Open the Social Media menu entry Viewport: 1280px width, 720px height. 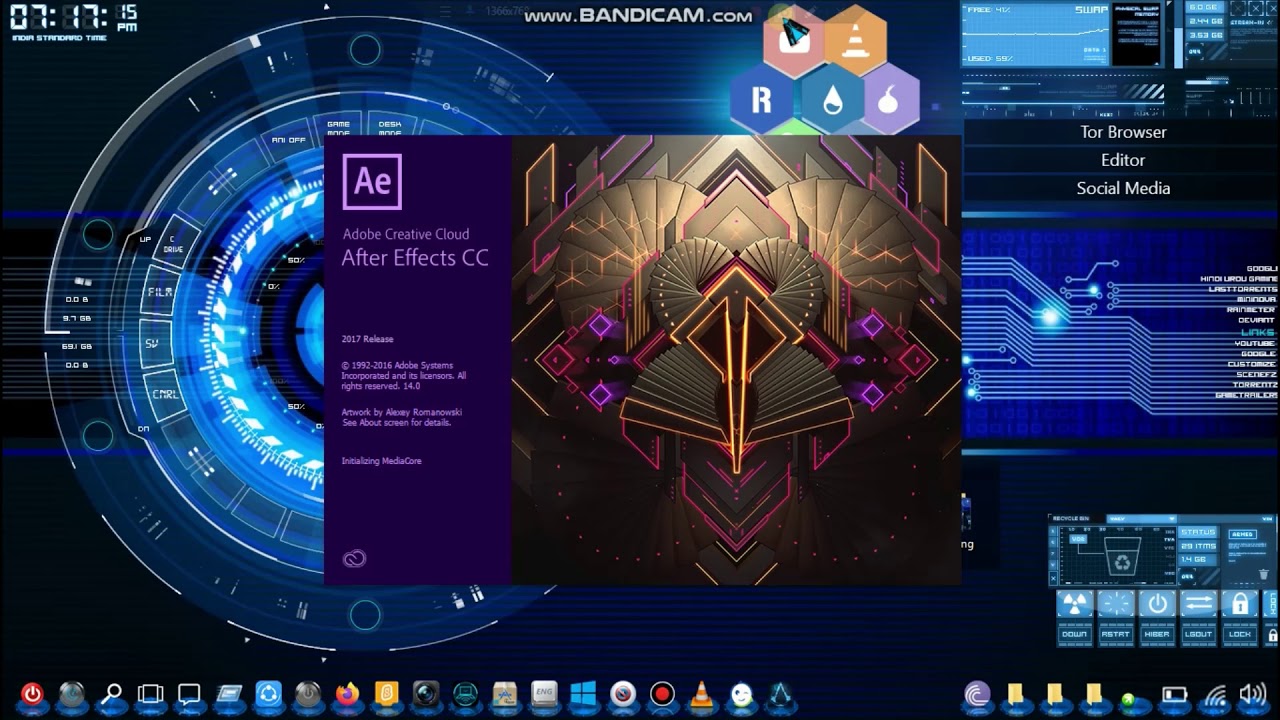[1123, 188]
